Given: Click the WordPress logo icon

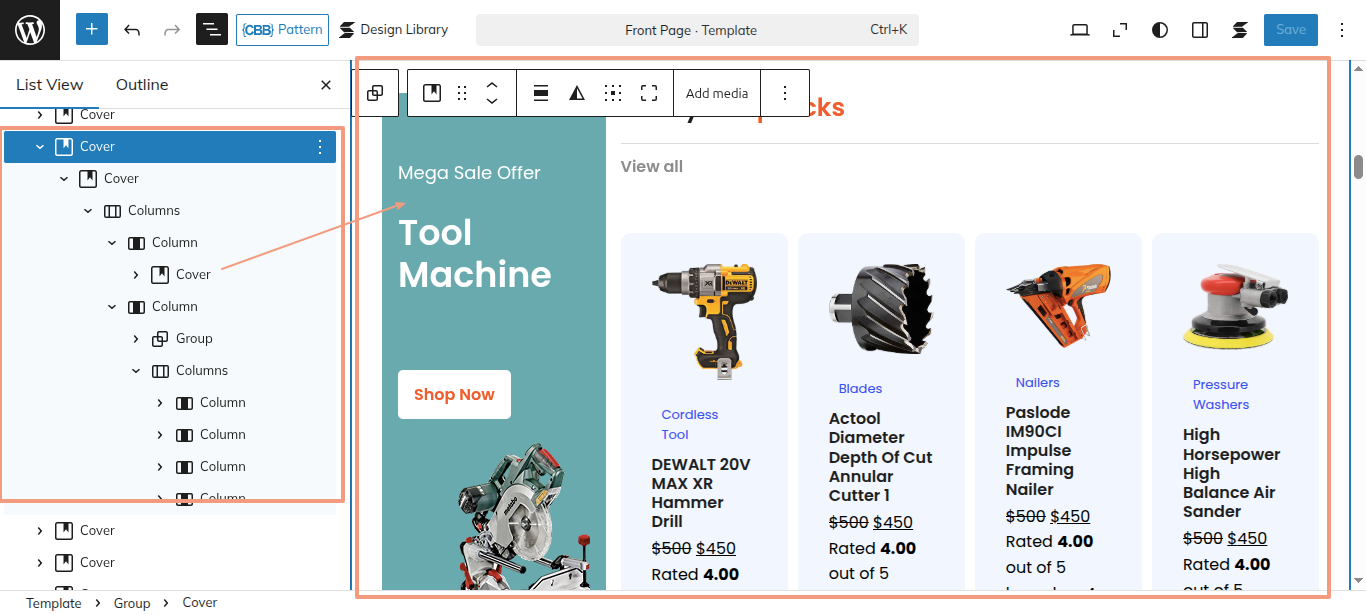Looking at the screenshot, I should click(x=30, y=30).
